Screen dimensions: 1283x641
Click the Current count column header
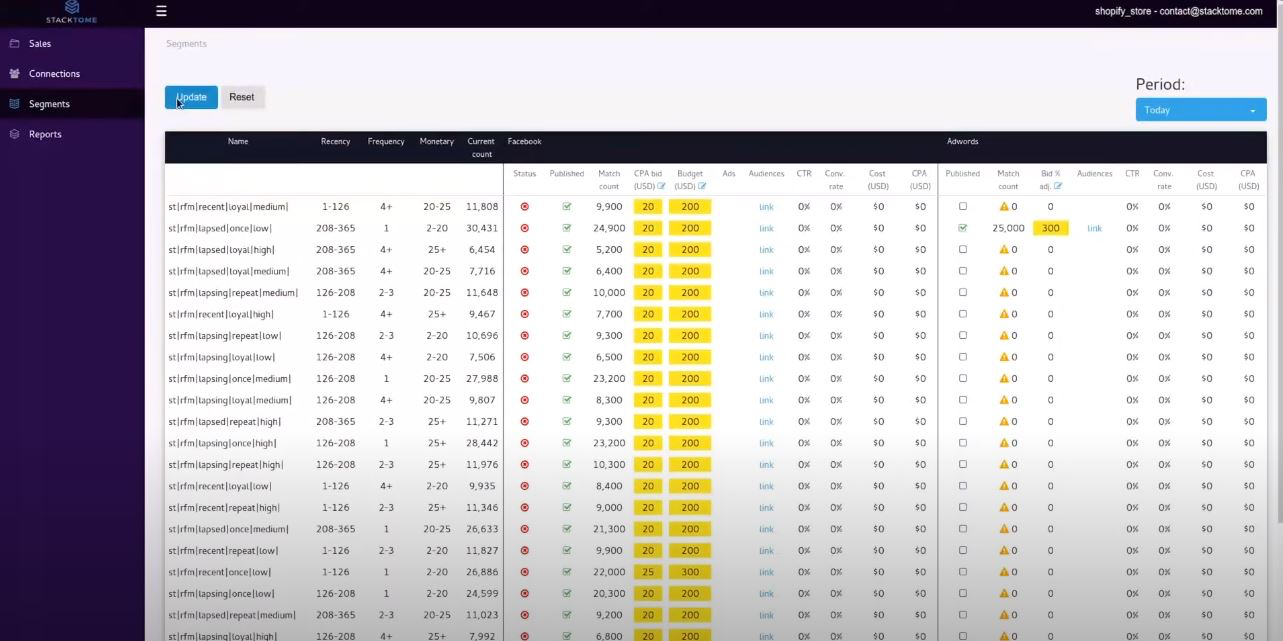(481, 148)
